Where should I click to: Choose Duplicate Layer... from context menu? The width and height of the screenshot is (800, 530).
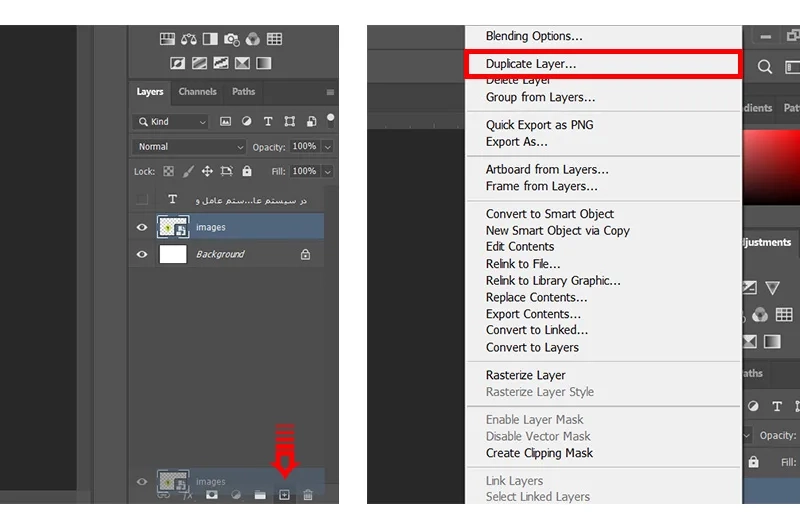[603, 64]
